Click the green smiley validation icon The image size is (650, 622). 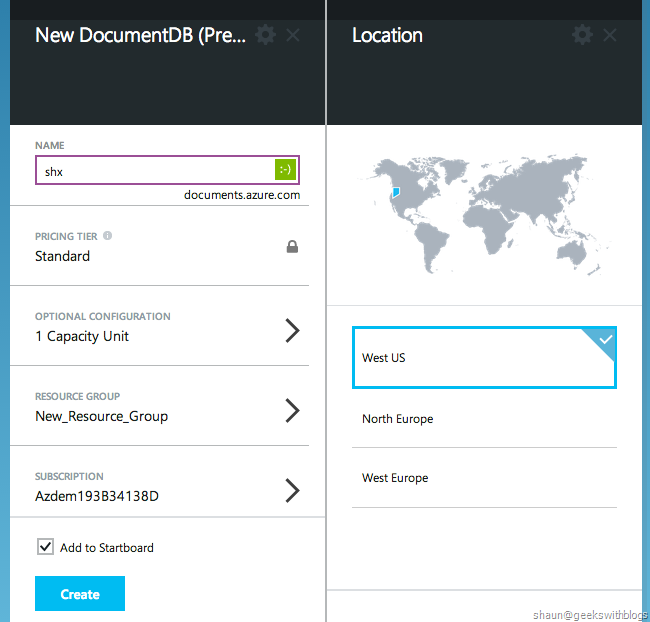pyautogui.click(x=285, y=169)
